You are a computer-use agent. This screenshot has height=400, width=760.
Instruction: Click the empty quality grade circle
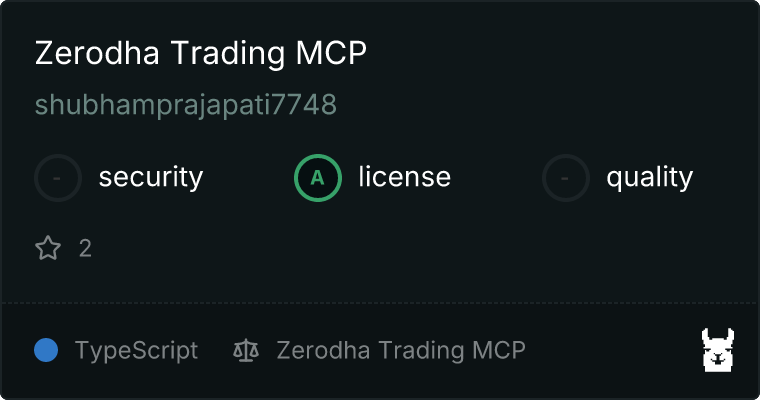(565, 178)
